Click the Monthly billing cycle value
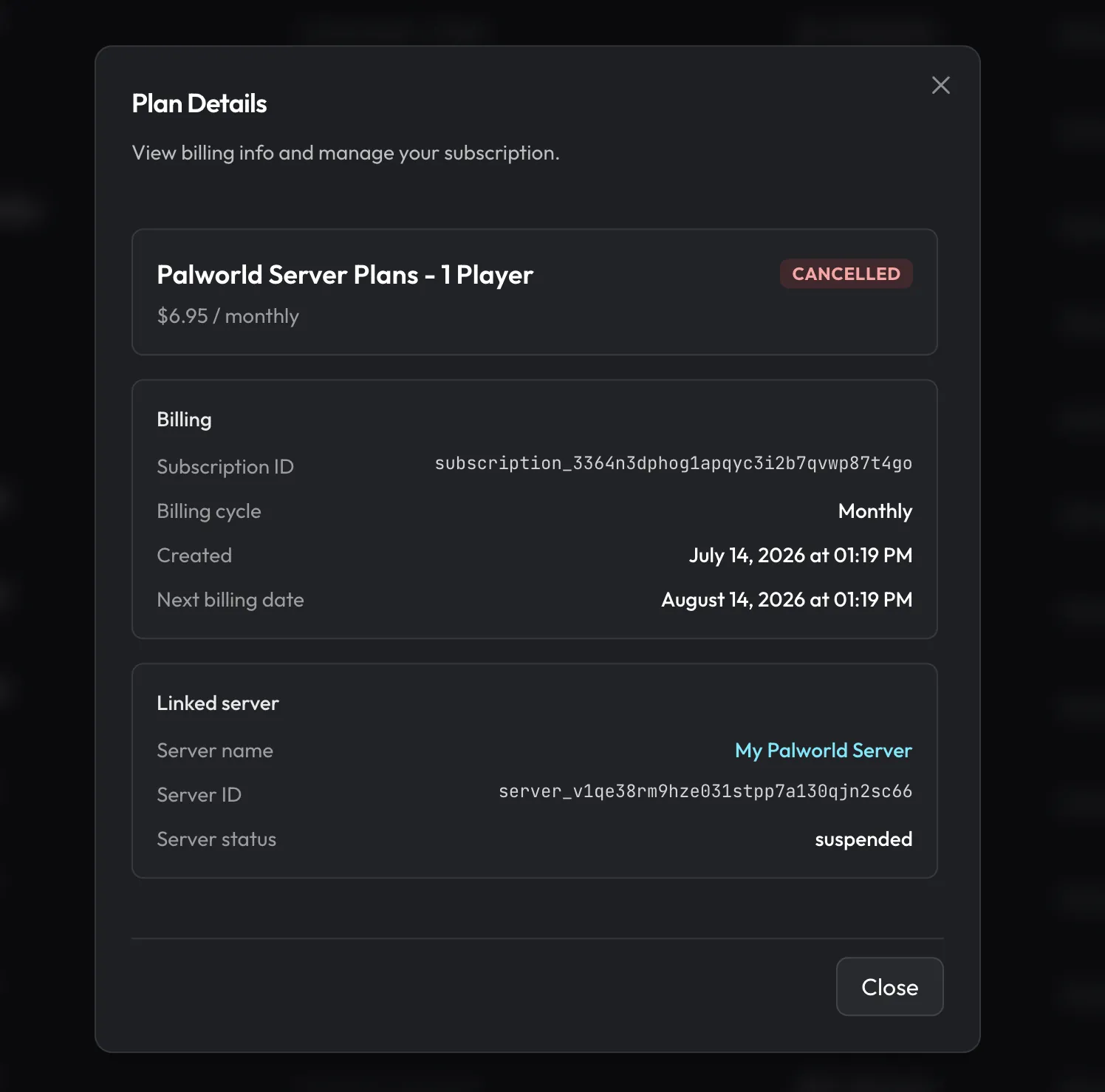 (875, 511)
